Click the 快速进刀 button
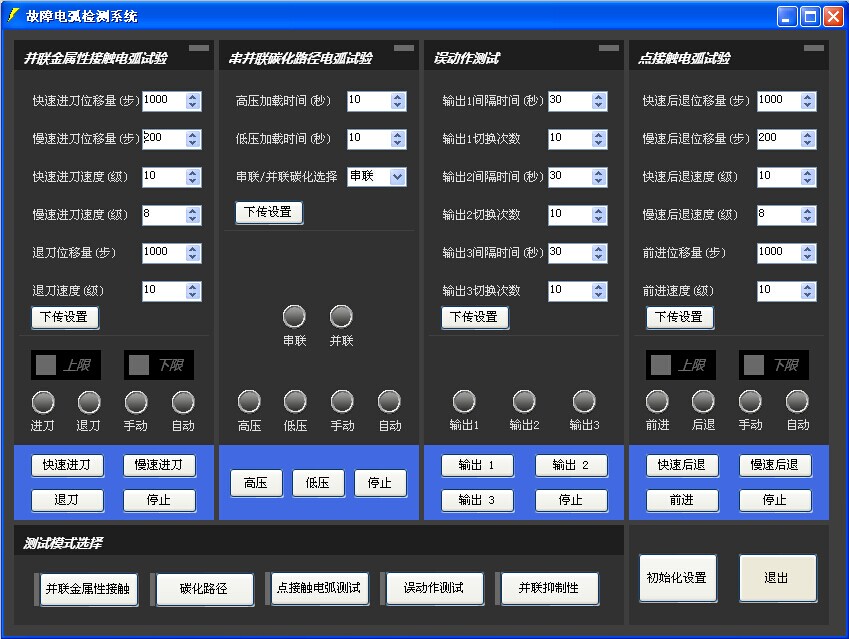Viewport: 849px width, 639px height. tap(67, 465)
